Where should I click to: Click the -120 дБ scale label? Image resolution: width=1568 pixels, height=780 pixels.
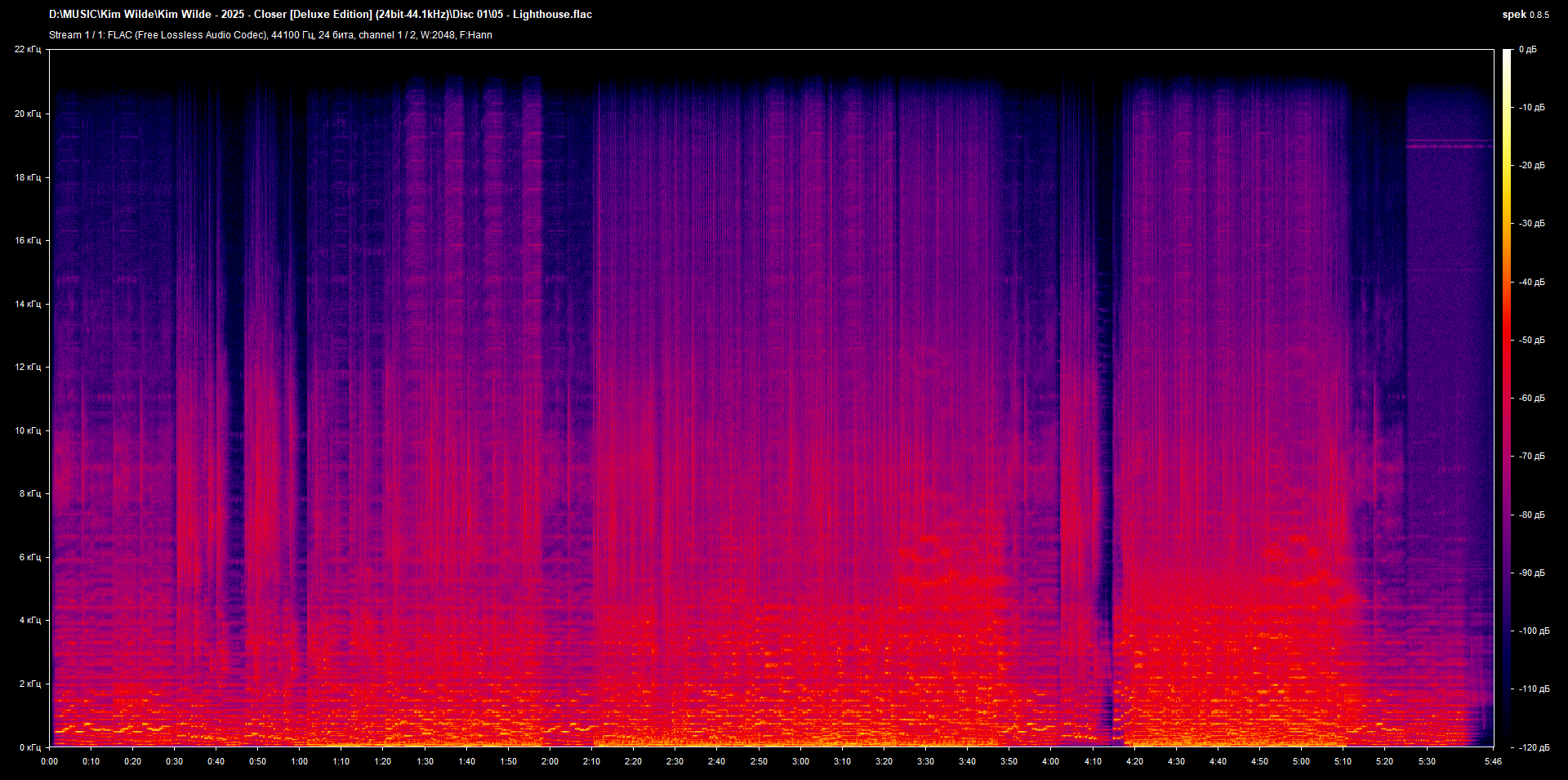pos(1532,747)
